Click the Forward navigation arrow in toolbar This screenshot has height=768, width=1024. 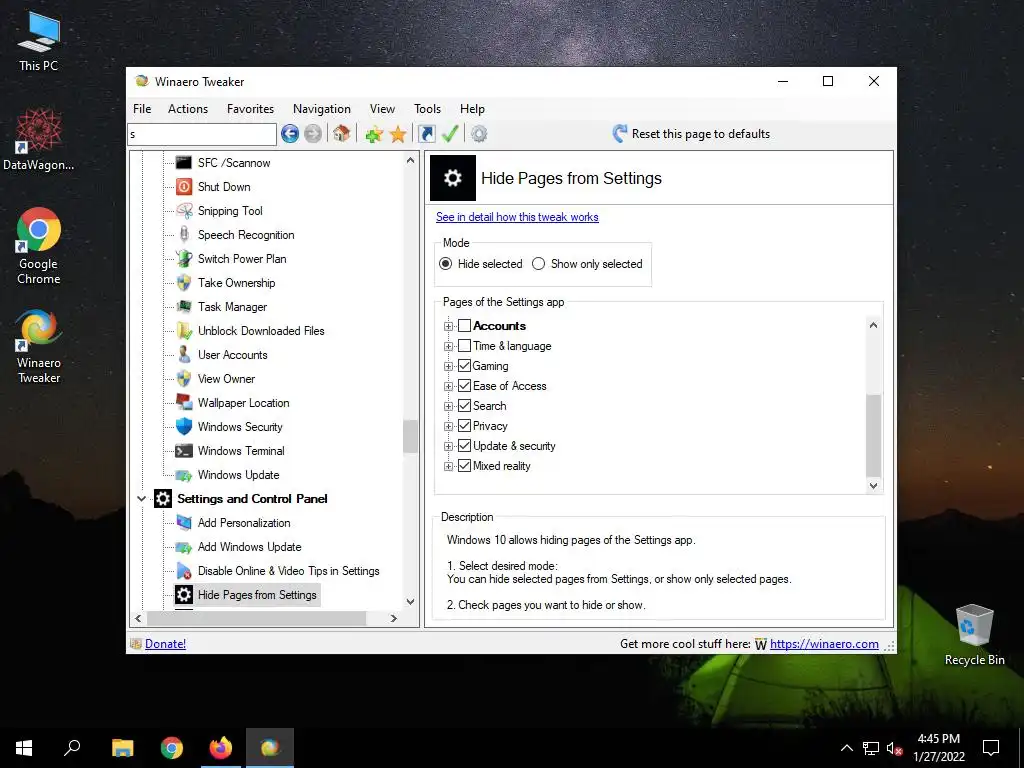pos(313,134)
